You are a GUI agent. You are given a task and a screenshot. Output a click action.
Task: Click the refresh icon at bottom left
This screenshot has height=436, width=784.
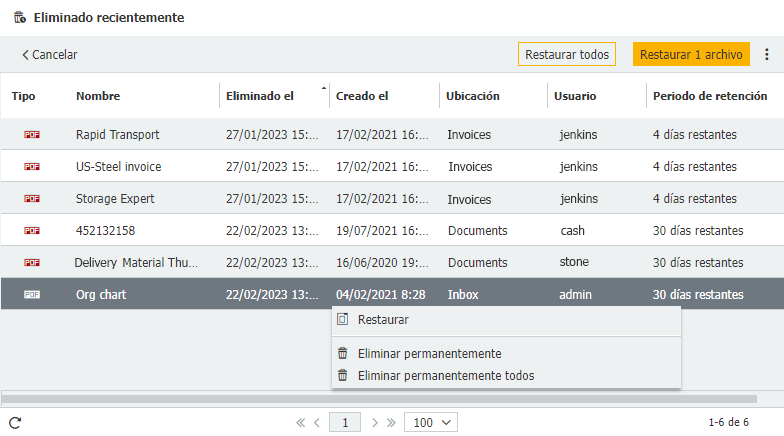tap(15, 422)
